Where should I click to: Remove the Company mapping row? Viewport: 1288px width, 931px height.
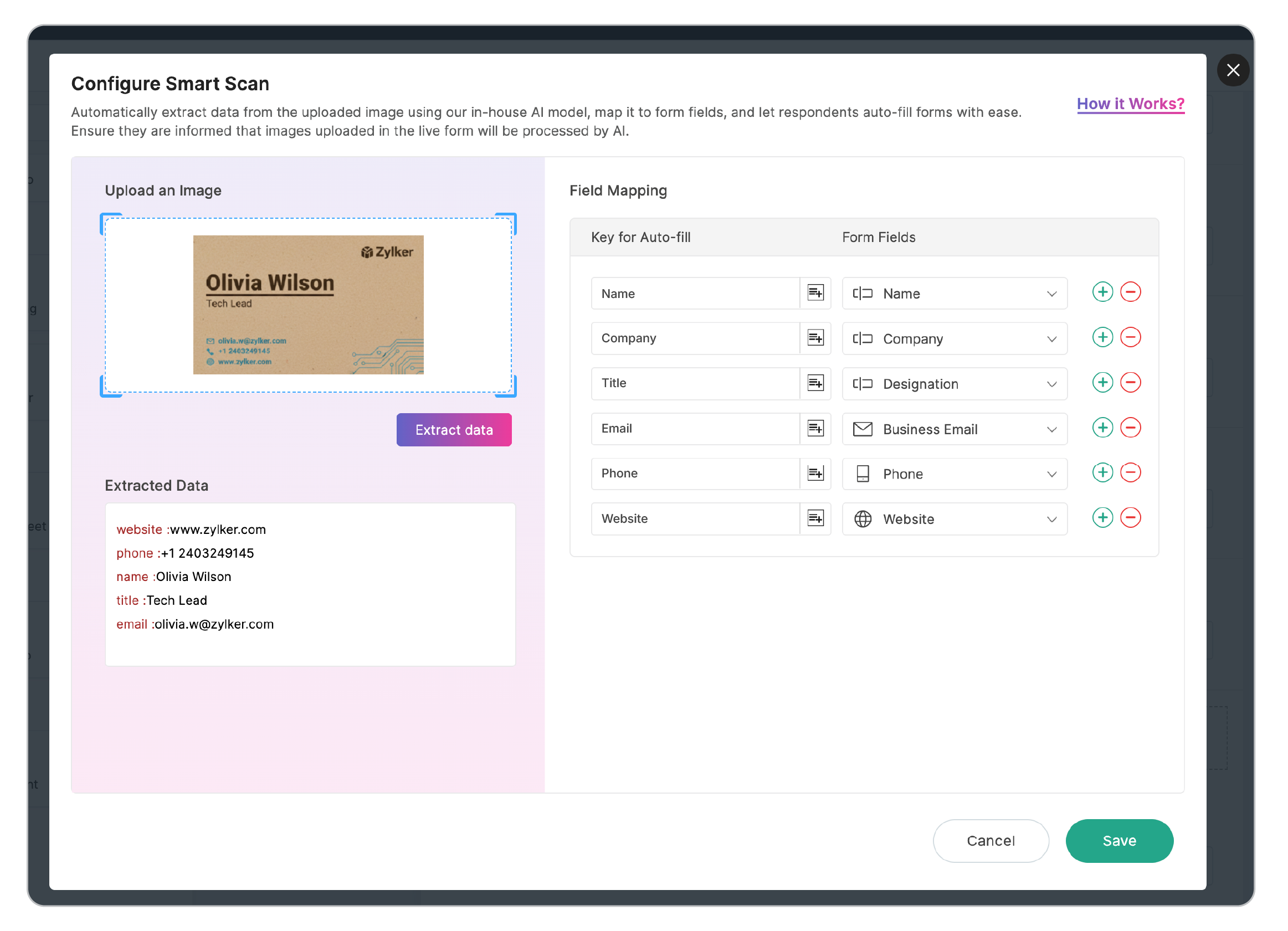coord(1130,338)
